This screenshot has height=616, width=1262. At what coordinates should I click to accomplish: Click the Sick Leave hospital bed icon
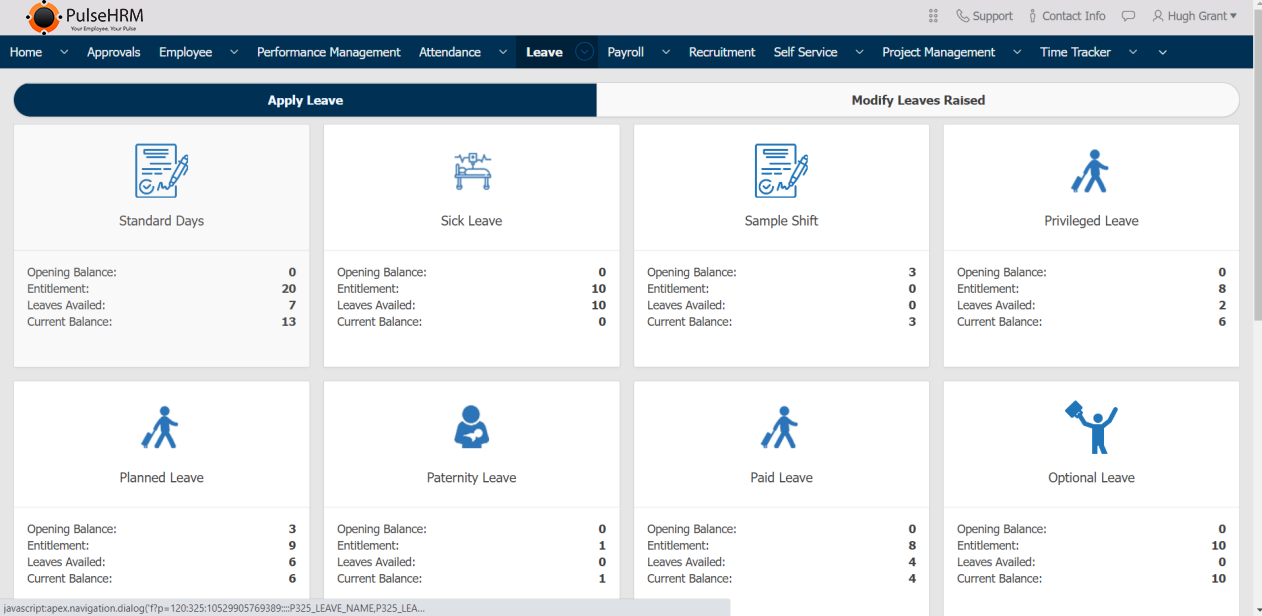[x=472, y=171]
